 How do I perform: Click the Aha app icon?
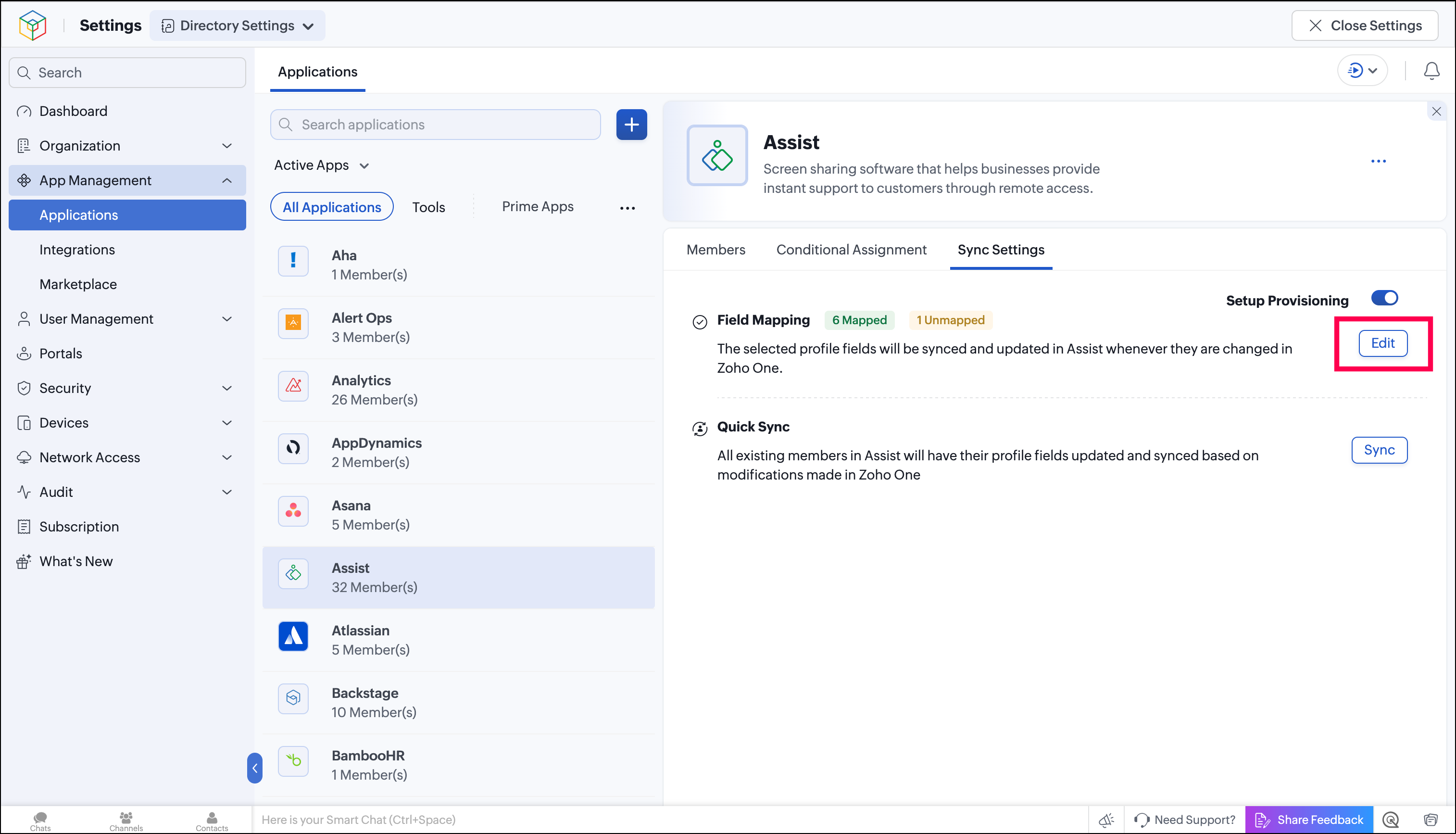[x=293, y=261]
